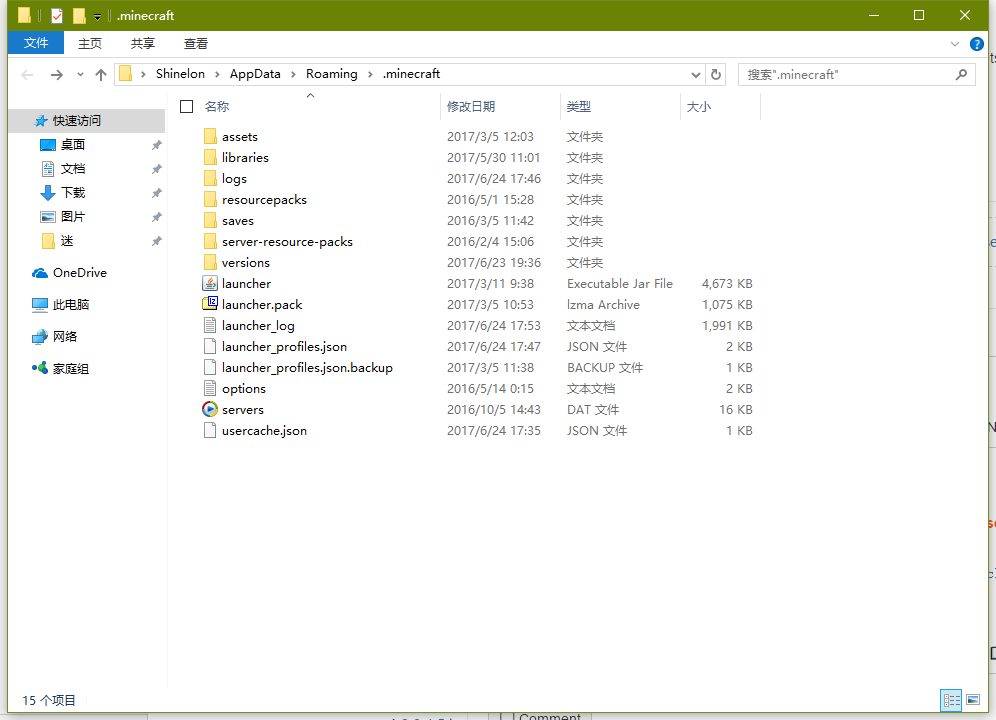Select the launcher_log text document icon
This screenshot has height=720, width=996.
pos(210,325)
